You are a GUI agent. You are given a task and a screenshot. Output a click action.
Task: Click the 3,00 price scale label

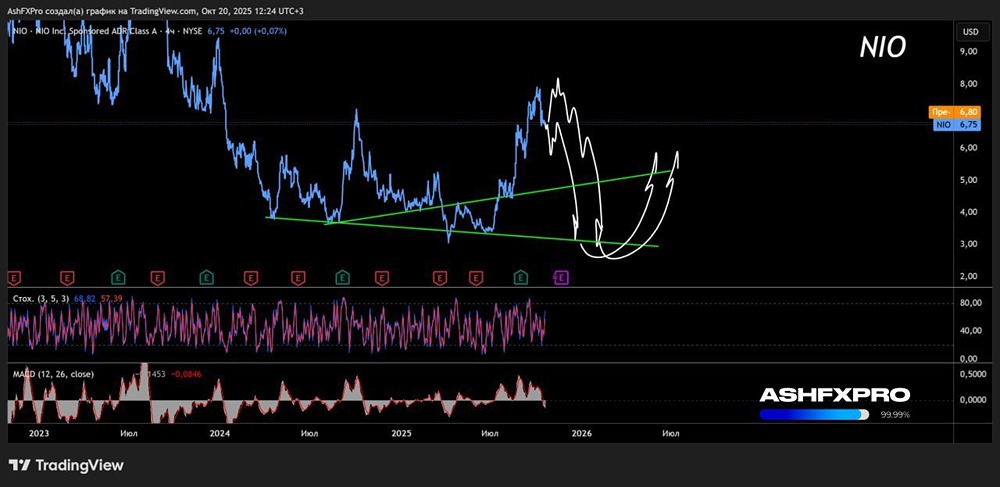pyautogui.click(x=968, y=244)
